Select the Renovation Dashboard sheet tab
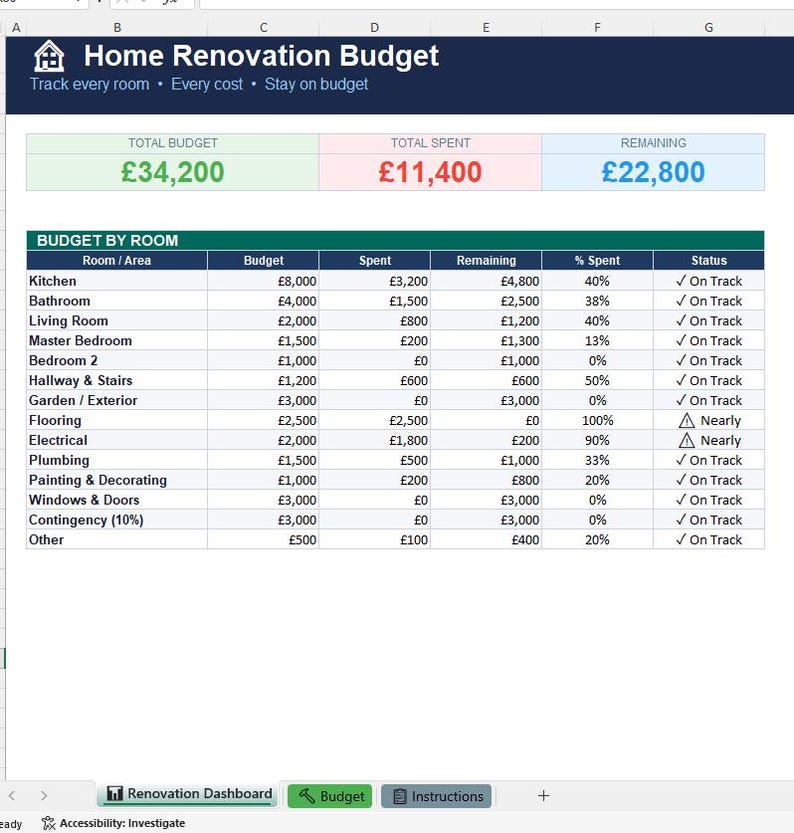The image size is (794, 833). [187, 794]
